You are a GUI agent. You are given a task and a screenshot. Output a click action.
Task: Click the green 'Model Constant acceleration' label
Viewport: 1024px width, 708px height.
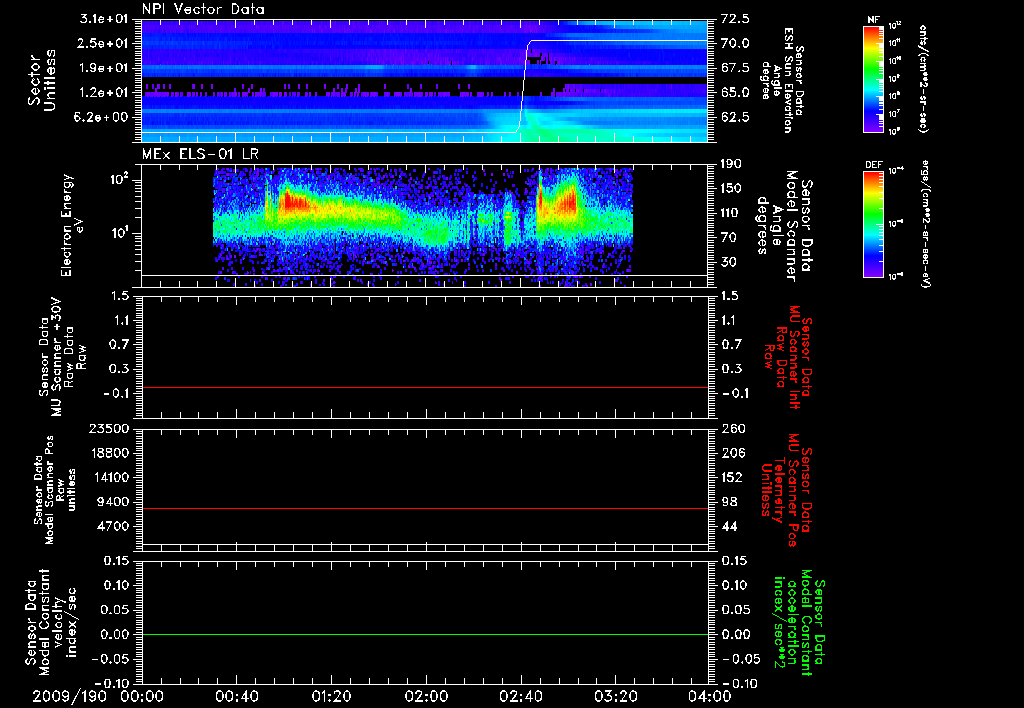[x=798, y=622]
